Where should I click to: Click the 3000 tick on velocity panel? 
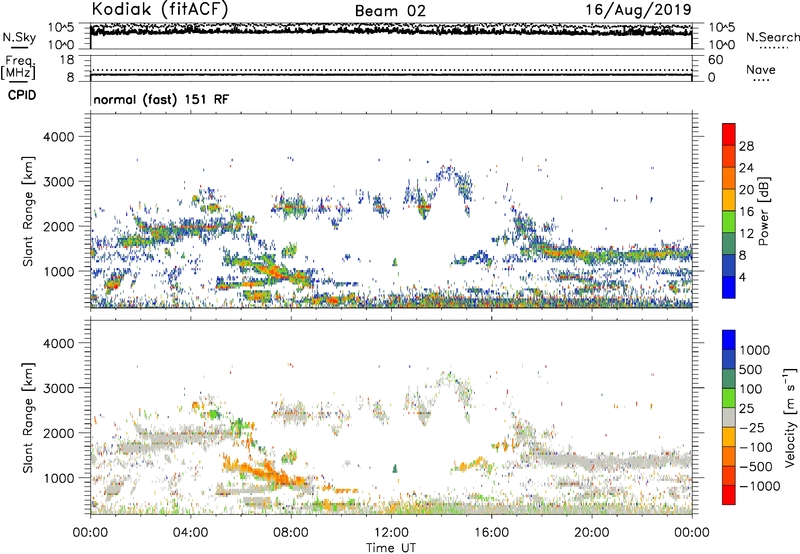[59, 388]
